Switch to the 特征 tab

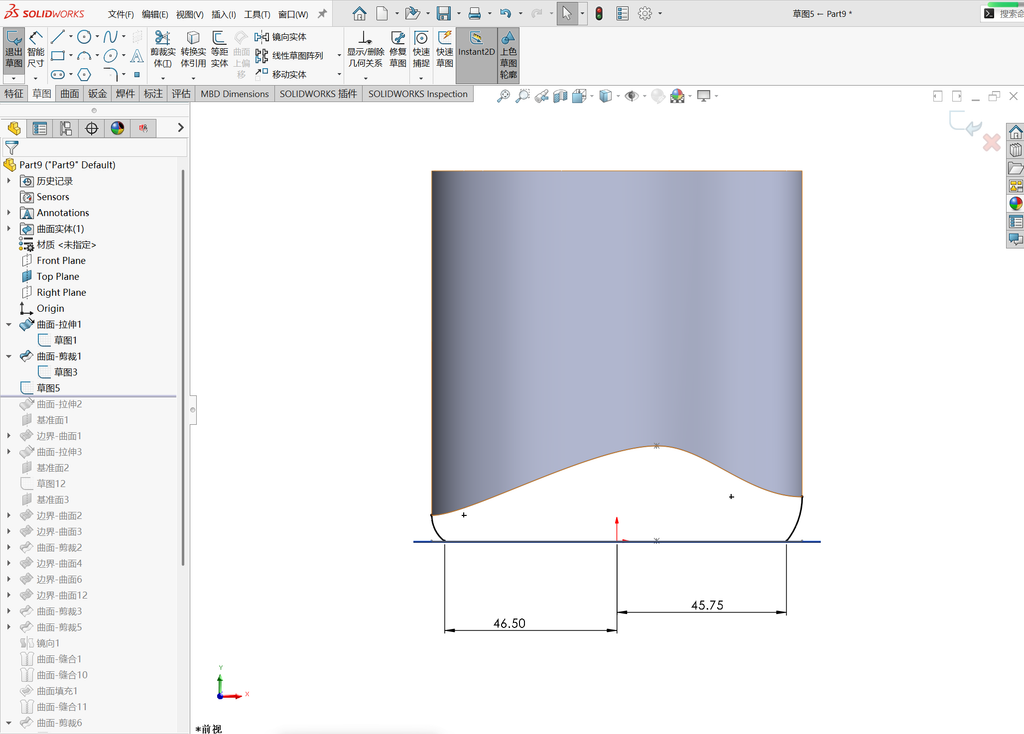(14, 93)
